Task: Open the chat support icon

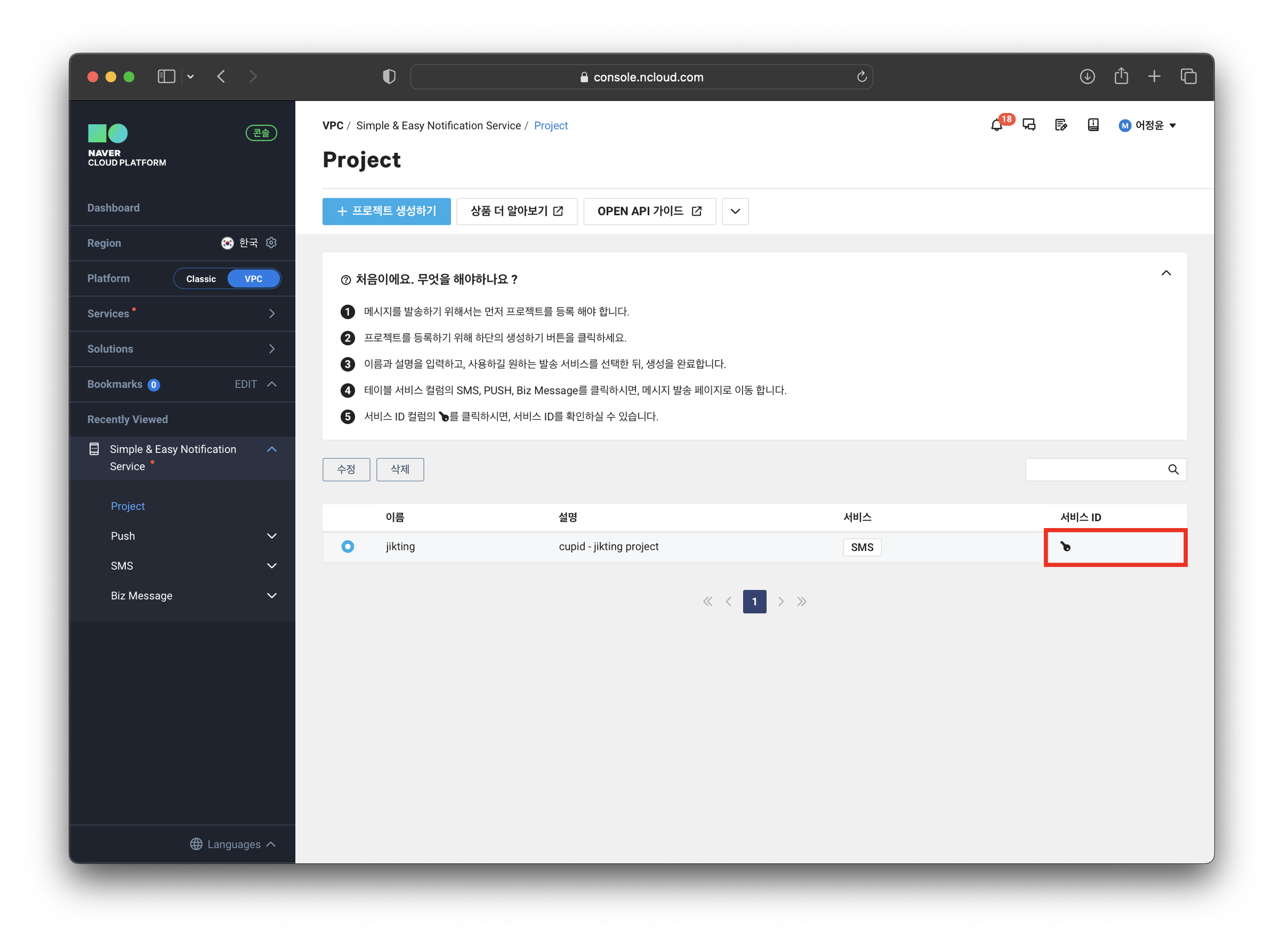Action: tap(1030, 125)
